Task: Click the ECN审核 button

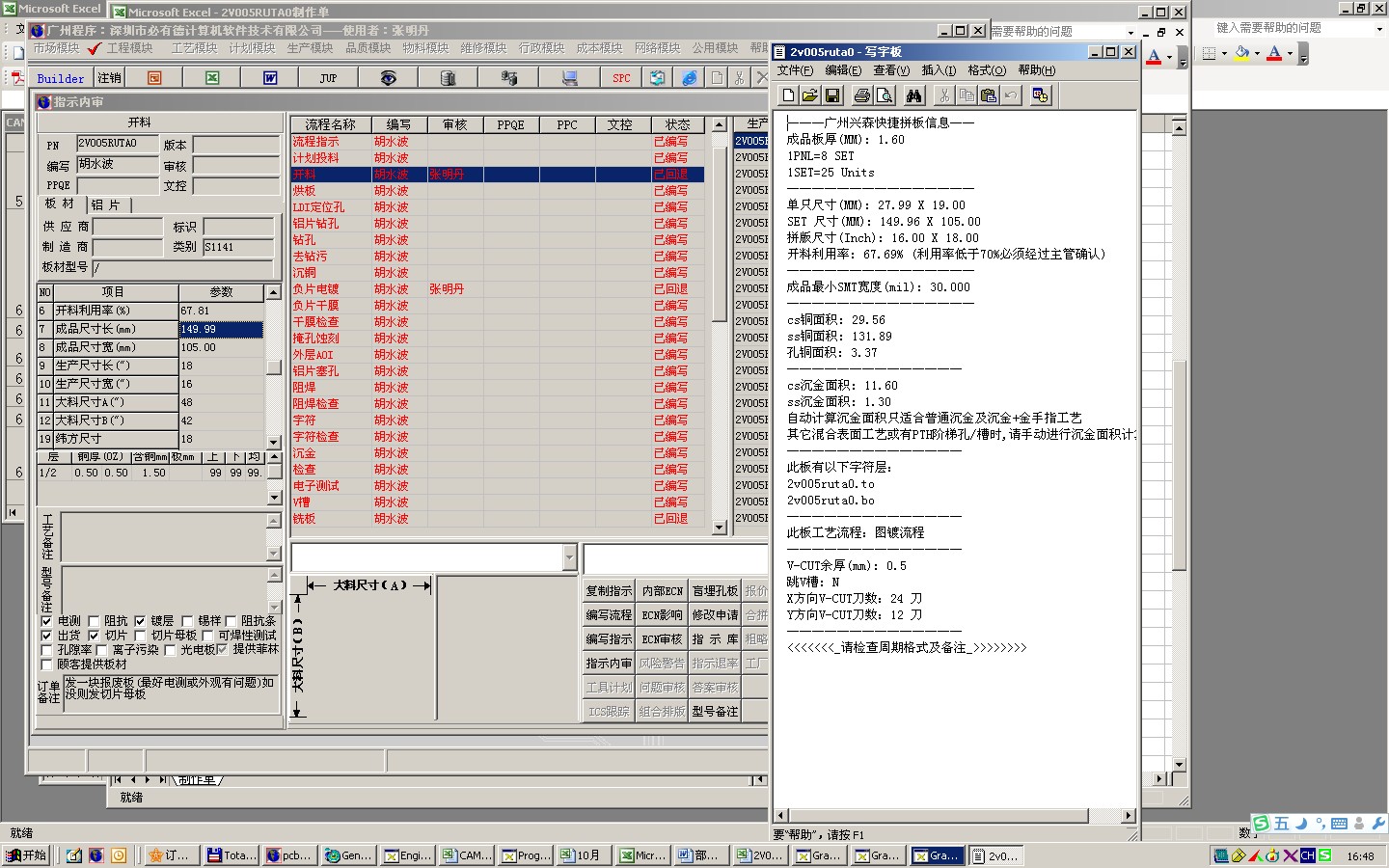Action: pos(662,639)
